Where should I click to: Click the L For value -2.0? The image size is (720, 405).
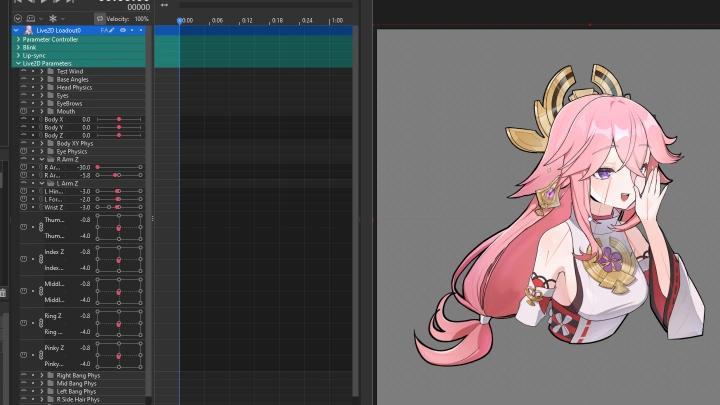point(84,199)
